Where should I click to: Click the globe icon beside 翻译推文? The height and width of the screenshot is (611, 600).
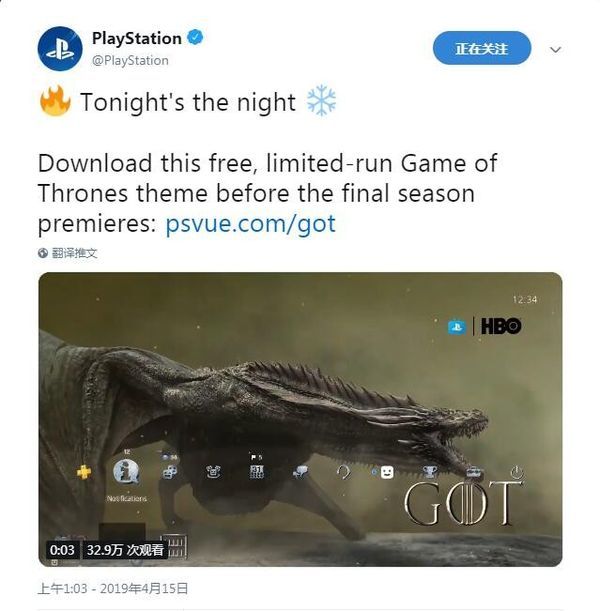coord(43,253)
